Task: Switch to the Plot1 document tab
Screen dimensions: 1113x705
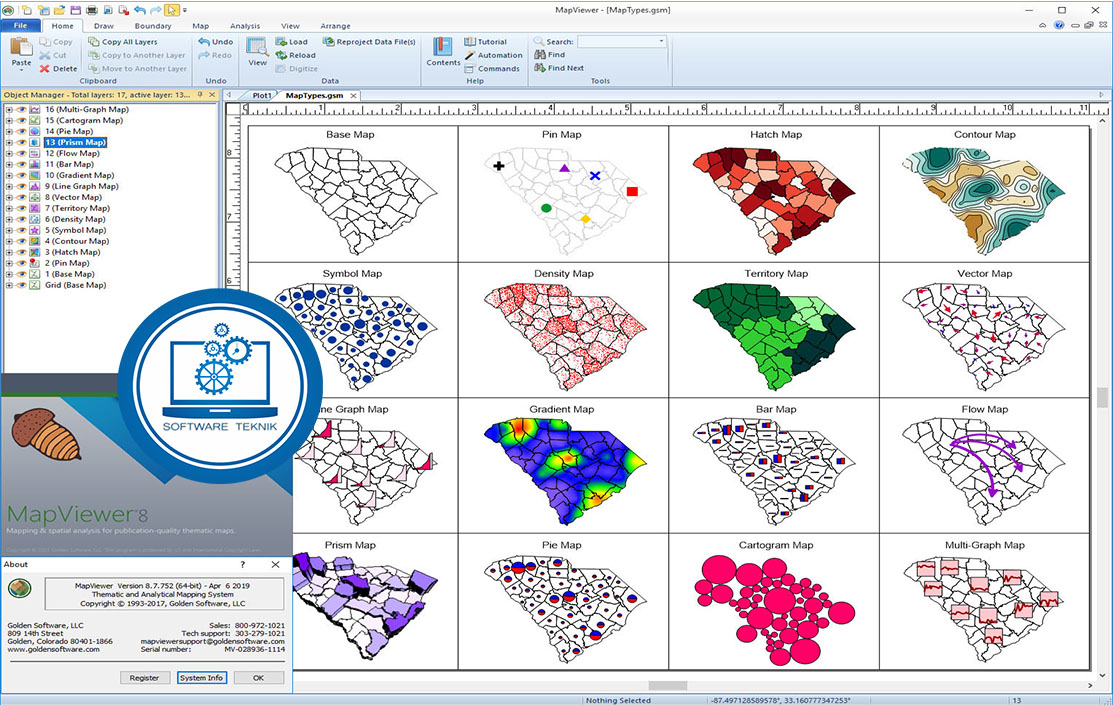Action: click(x=262, y=95)
